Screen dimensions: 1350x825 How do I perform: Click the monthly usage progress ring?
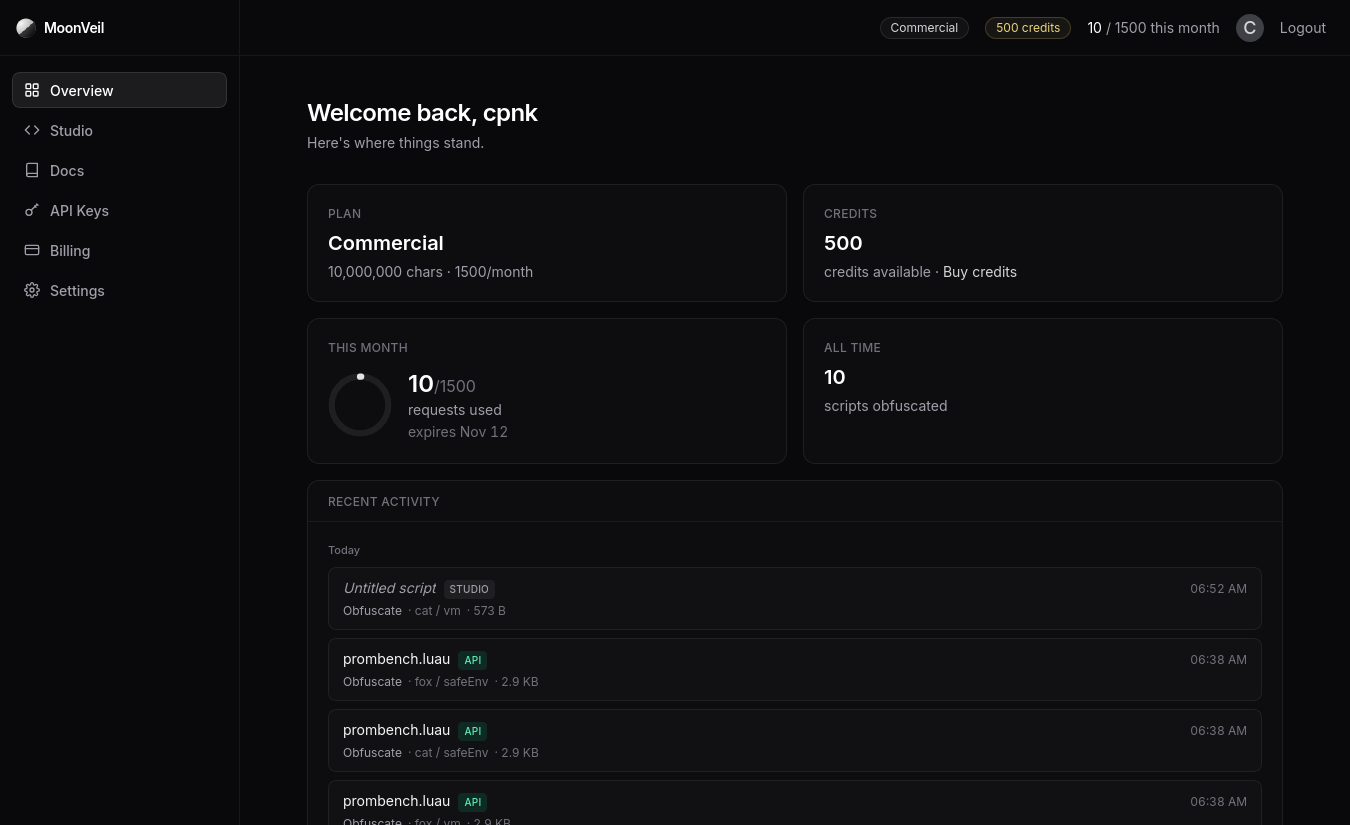360,405
